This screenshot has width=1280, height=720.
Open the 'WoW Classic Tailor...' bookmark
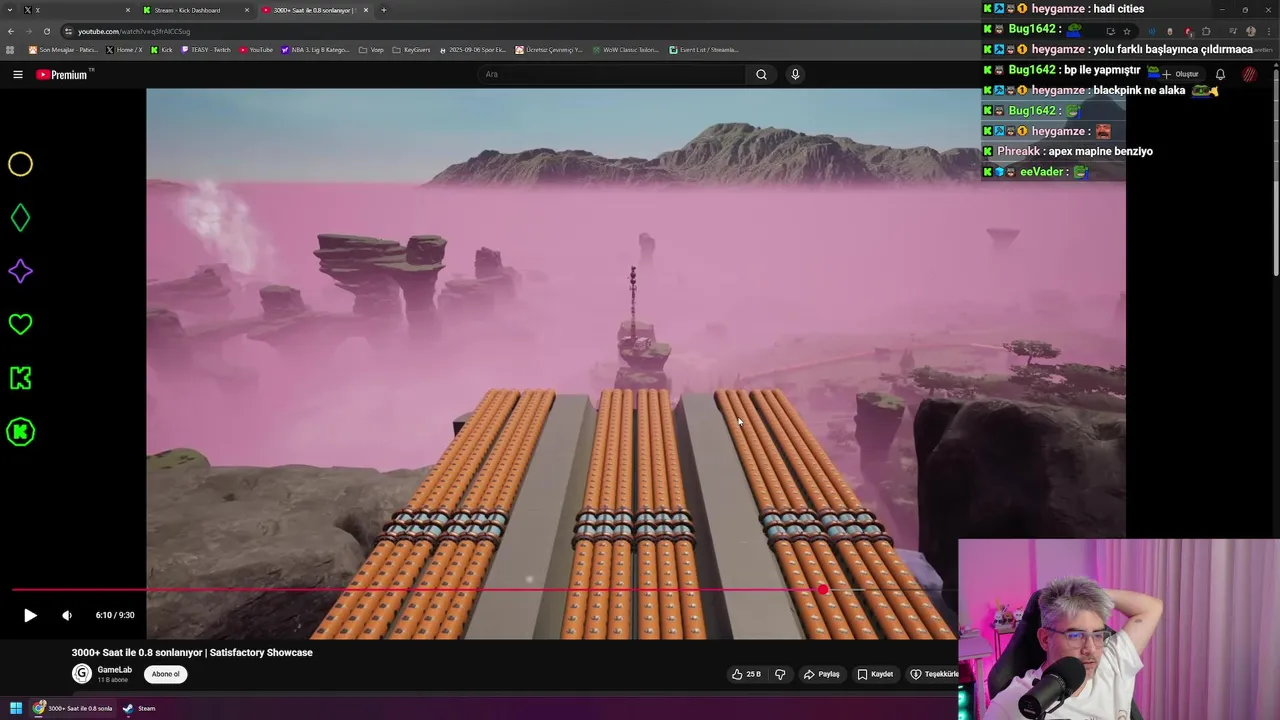pos(625,49)
